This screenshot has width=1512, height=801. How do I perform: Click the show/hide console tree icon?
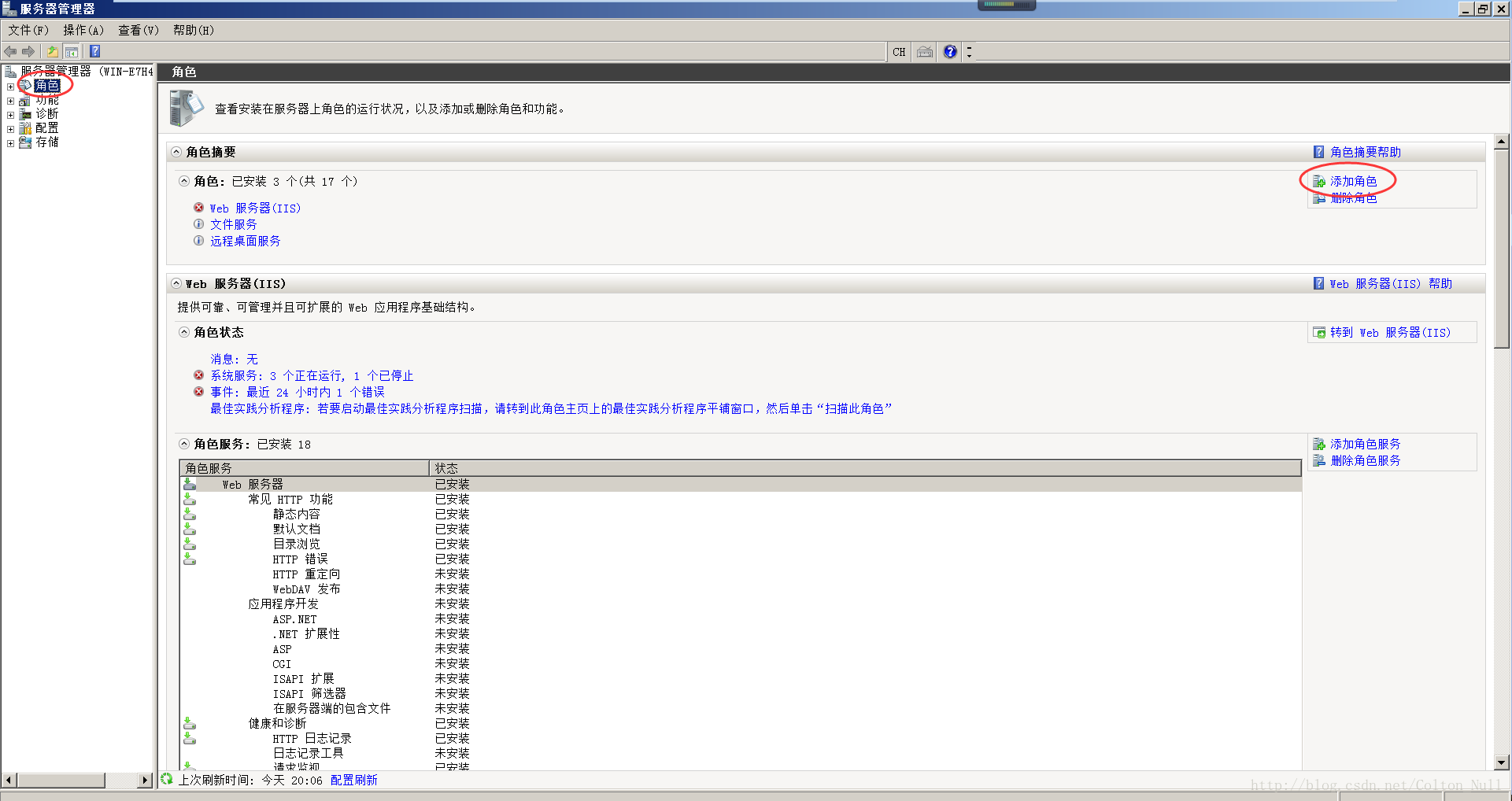tap(72, 52)
